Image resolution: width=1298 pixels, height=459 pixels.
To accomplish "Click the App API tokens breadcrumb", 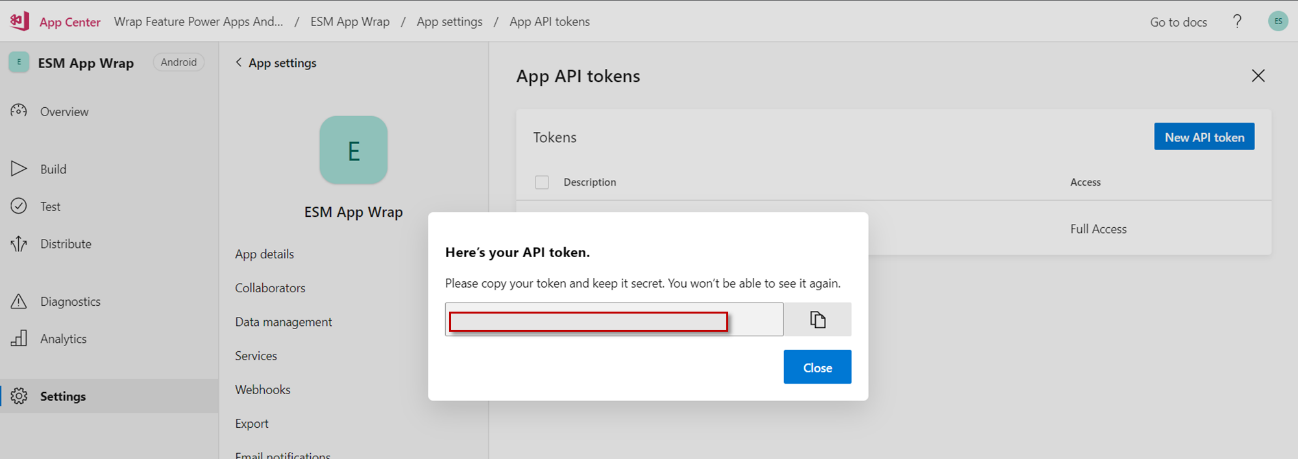I will [x=549, y=22].
